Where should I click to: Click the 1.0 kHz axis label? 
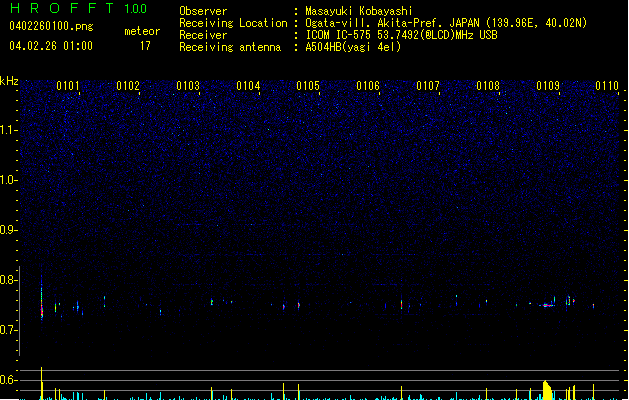pyautogui.click(x=9, y=180)
